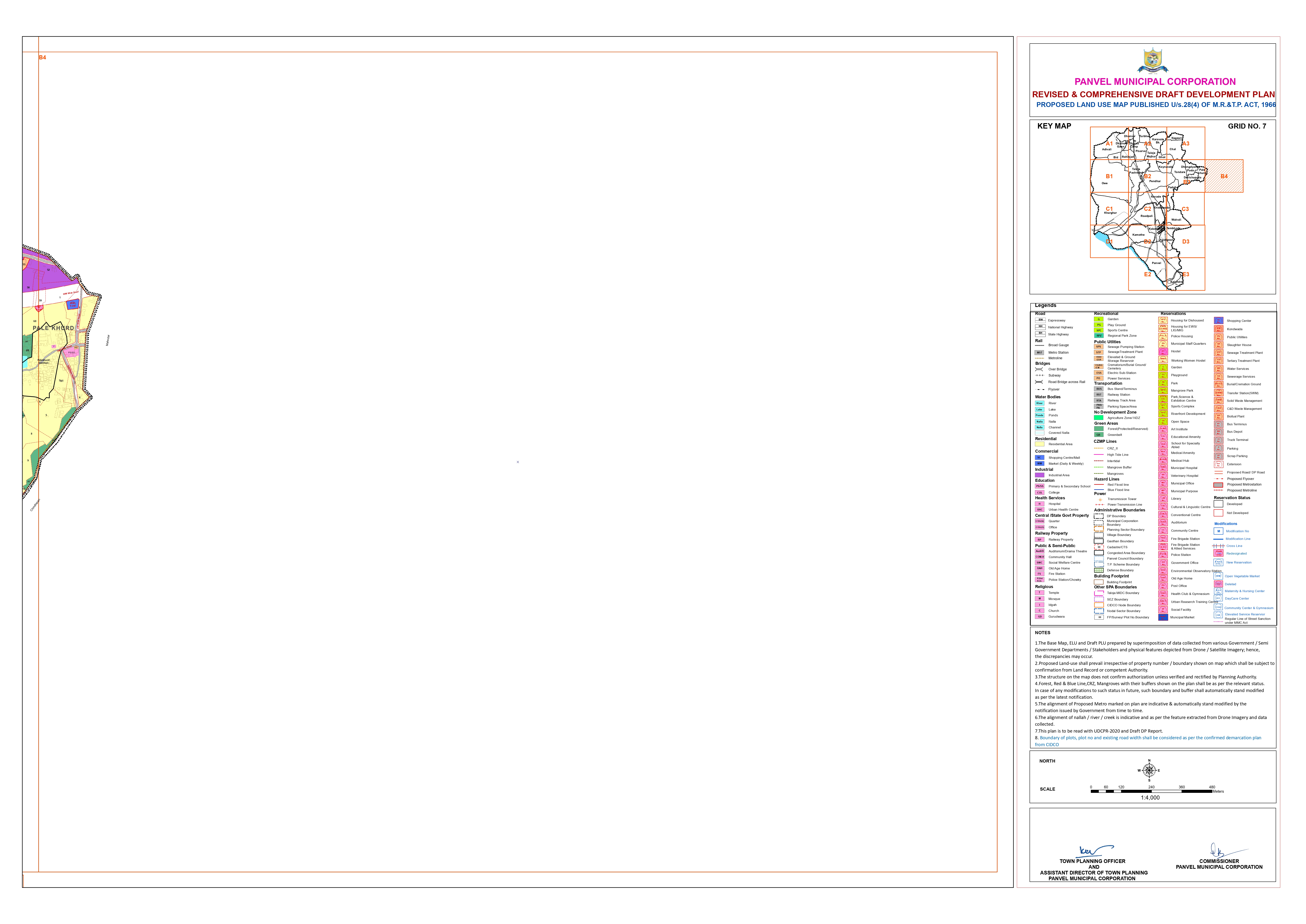
Task: Click the Mangrove Park 'MPK' reservation symbol
Action: tap(1163, 391)
